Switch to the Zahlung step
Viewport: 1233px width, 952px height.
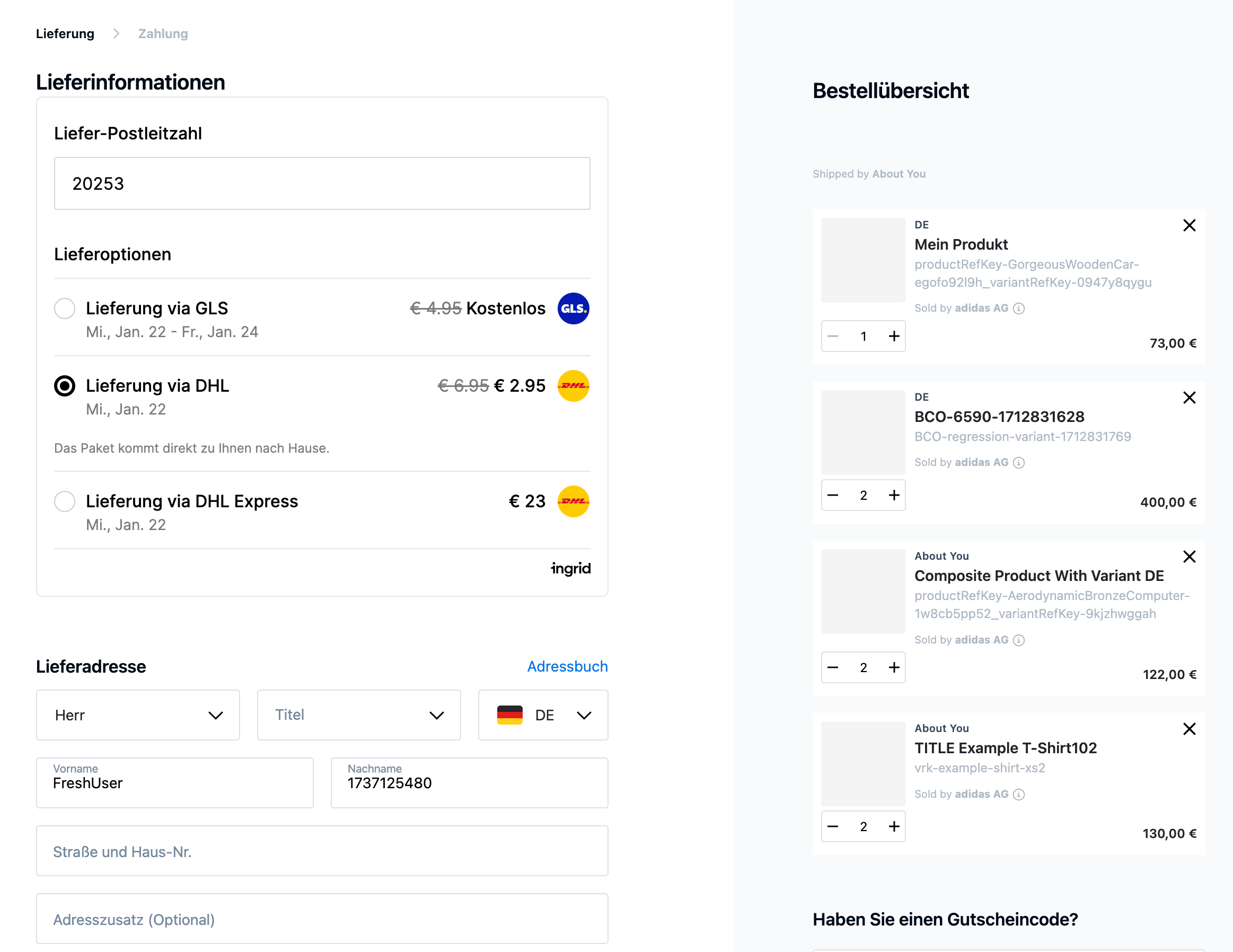163,34
